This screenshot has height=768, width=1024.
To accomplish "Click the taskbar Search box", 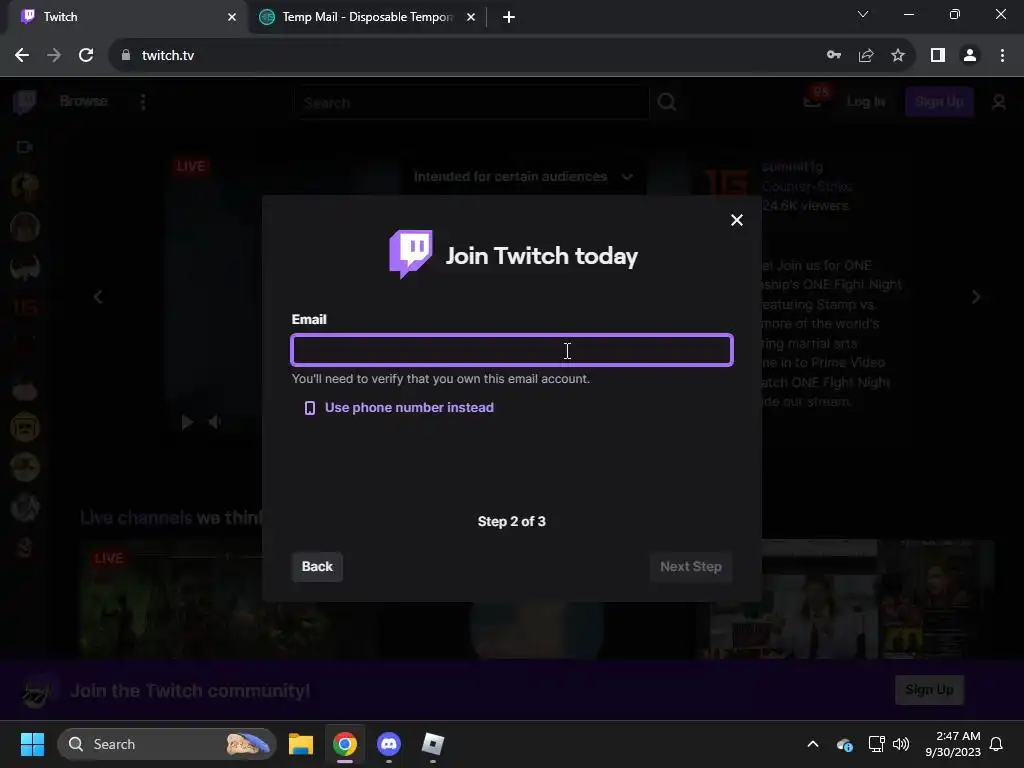I will (167, 744).
